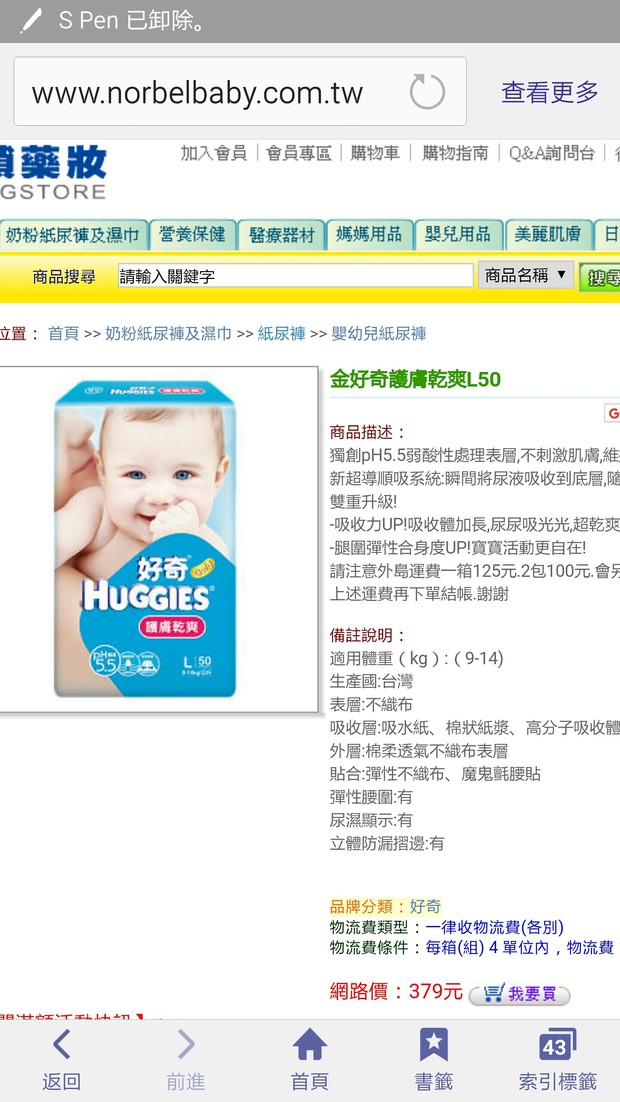The image size is (620, 1102).
Task: Focus the keyword search input field
Action: [295, 276]
